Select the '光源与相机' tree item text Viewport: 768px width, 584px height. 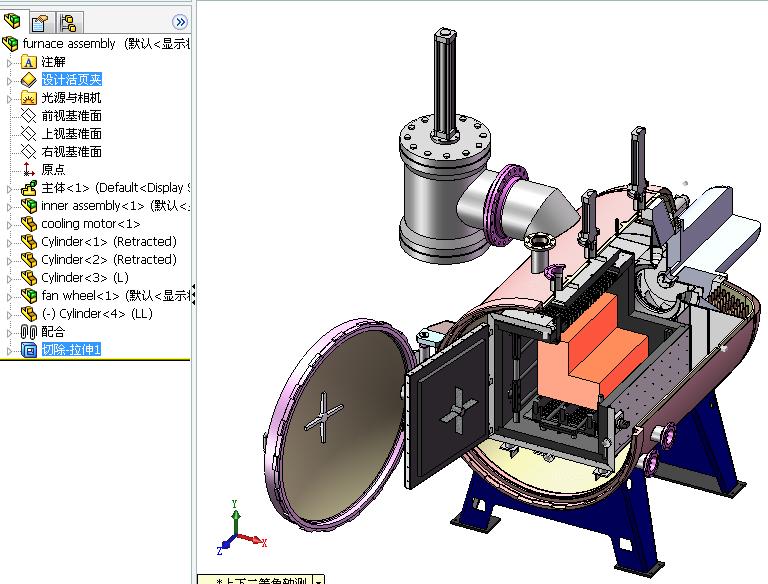click(x=72, y=97)
